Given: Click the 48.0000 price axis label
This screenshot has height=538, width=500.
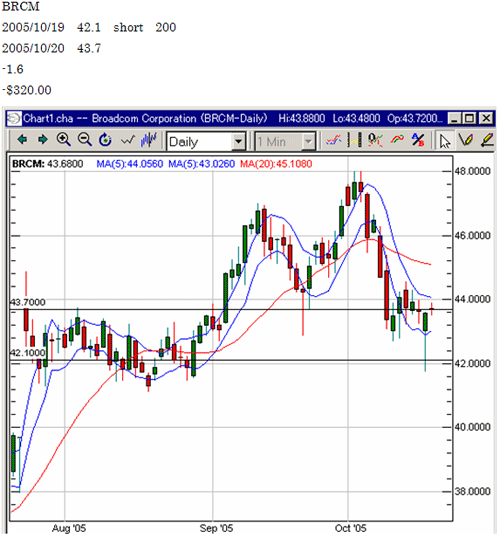Looking at the screenshot, I should pos(472,171).
